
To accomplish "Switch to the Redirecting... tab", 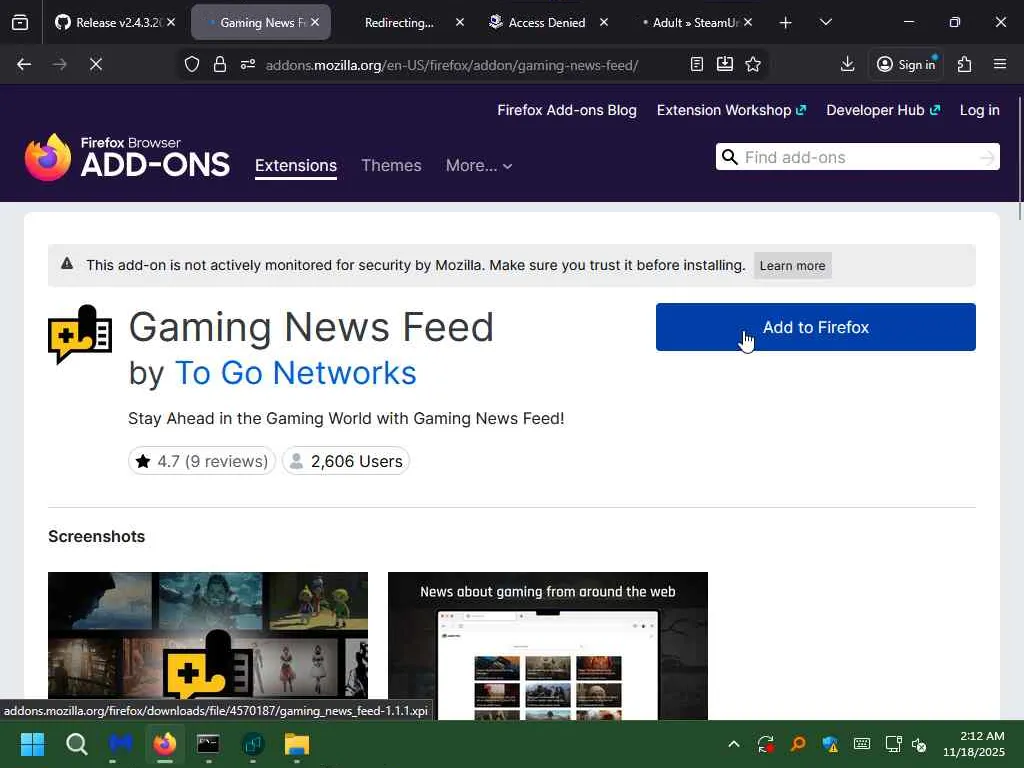I will 398,23.
